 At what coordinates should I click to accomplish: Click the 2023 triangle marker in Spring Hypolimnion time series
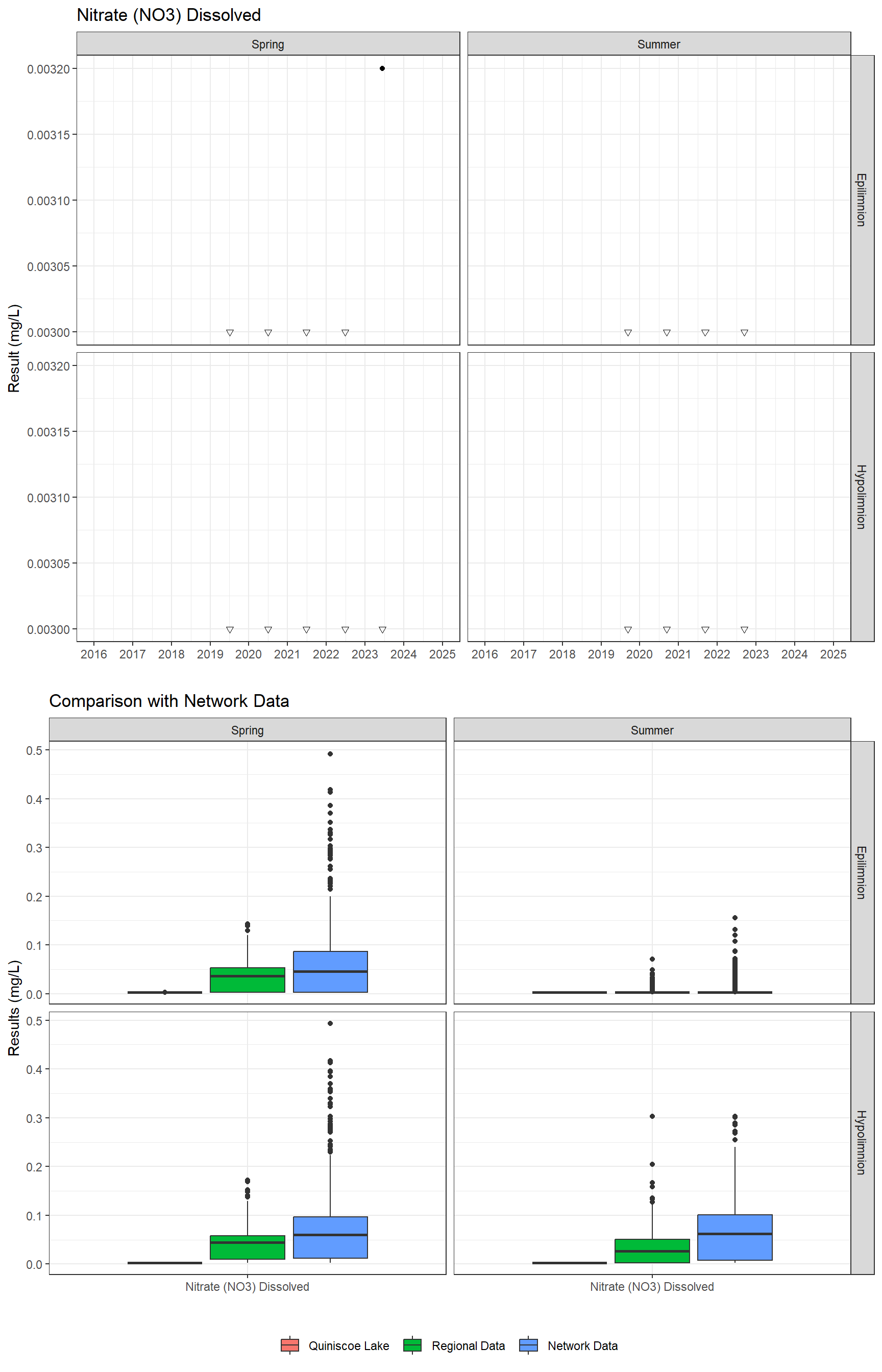coord(383,630)
